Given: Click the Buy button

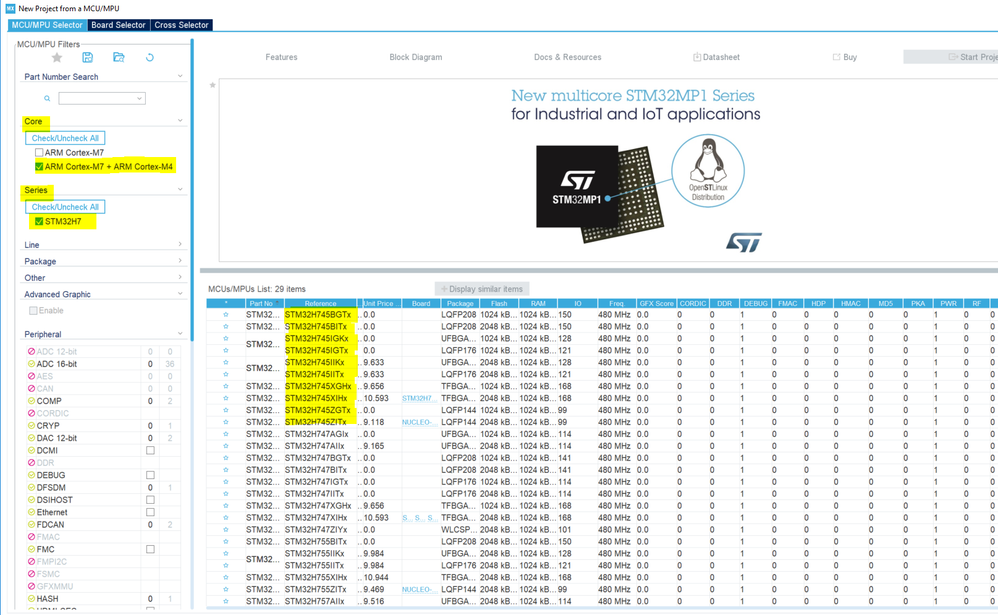Looking at the screenshot, I should click(x=845, y=57).
